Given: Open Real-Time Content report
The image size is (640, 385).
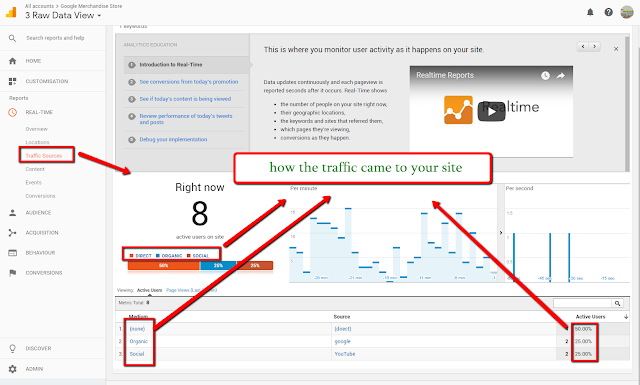Looking at the screenshot, I should coord(35,169).
